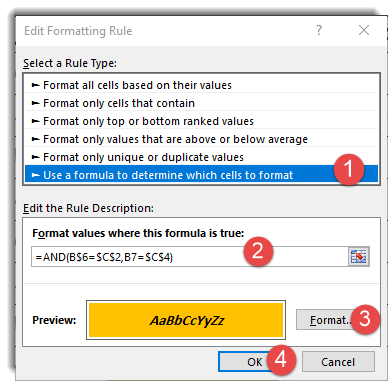Screen dimensions: 388x381
Task: Select 'Format only unique or duplicate values'
Action: 202,157
